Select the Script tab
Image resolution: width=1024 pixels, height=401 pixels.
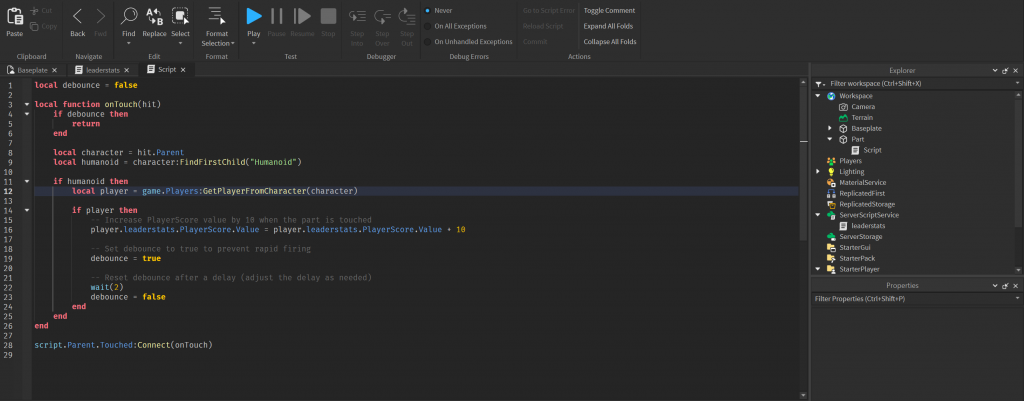coord(167,69)
